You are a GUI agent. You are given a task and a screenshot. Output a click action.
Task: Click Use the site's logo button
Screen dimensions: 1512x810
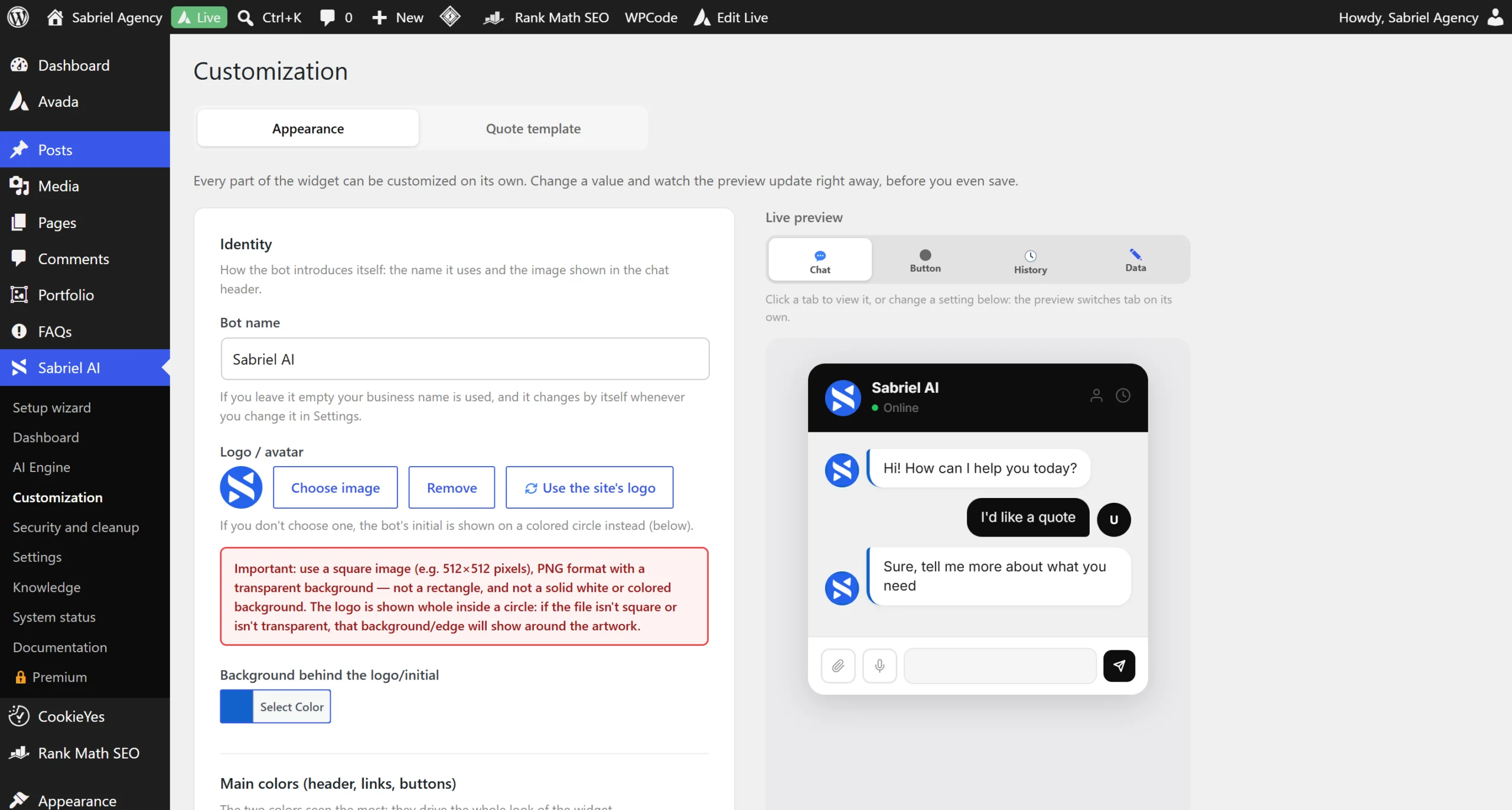tap(589, 487)
